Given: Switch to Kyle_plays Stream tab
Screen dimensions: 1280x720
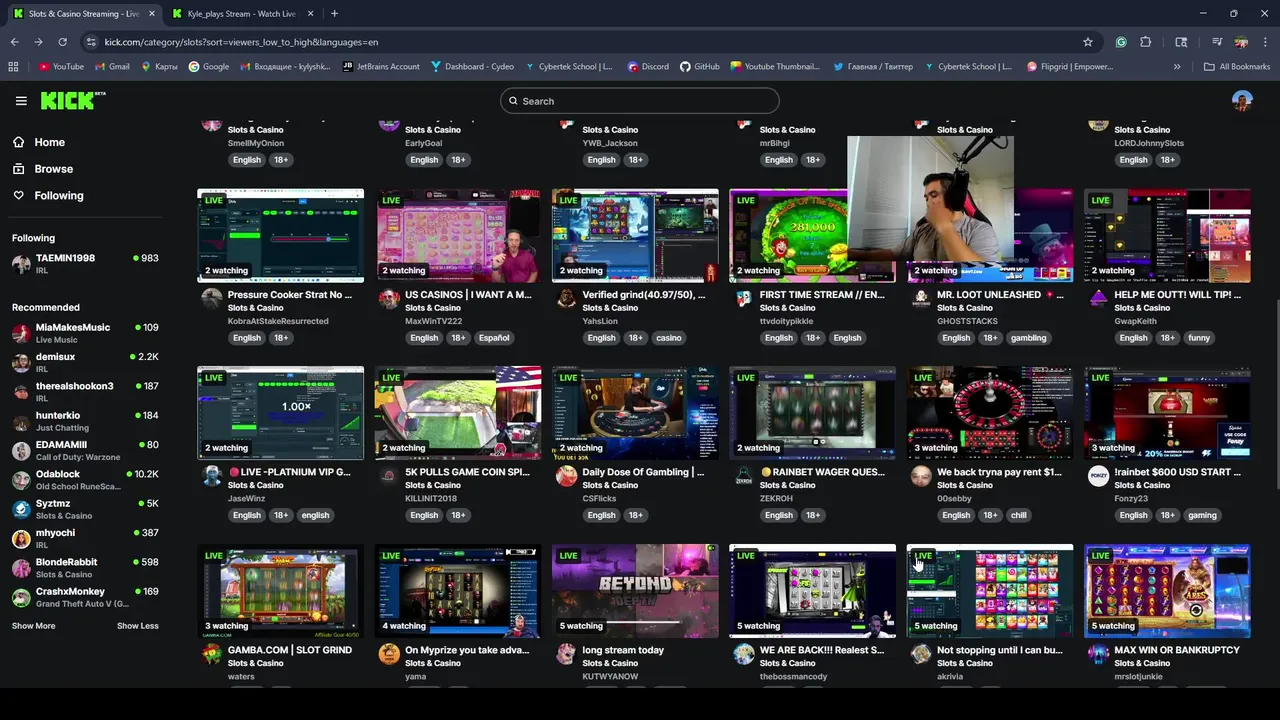Looking at the screenshot, I should [x=240, y=14].
